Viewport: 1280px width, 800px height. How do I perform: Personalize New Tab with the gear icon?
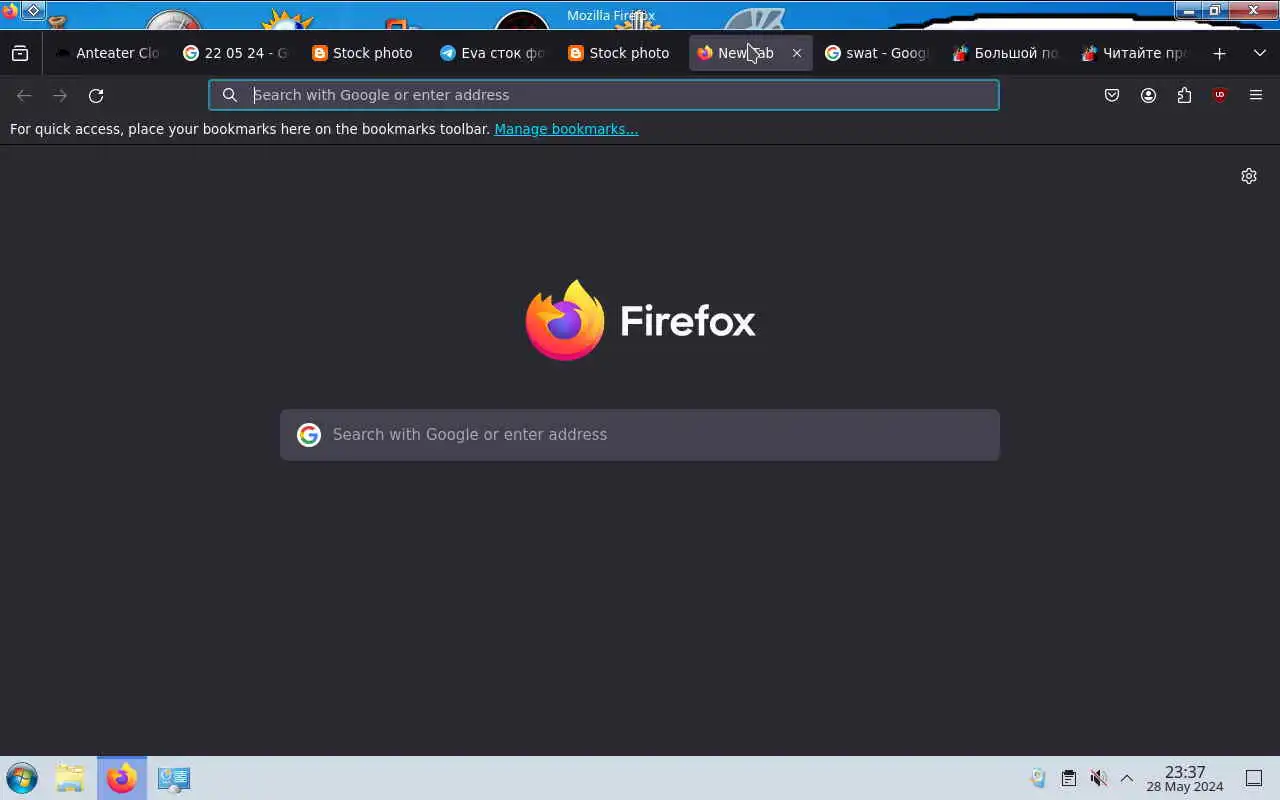pyautogui.click(x=1249, y=176)
